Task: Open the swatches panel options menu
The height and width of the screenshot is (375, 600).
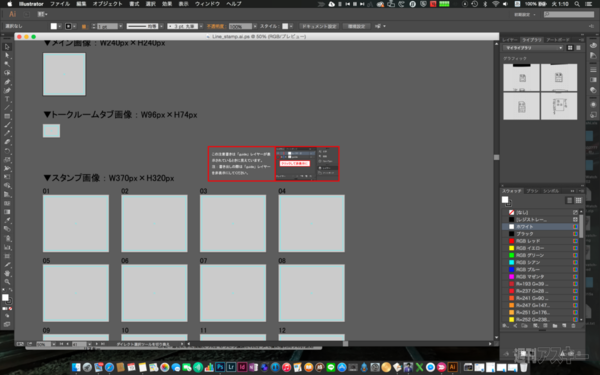Action: click(581, 191)
